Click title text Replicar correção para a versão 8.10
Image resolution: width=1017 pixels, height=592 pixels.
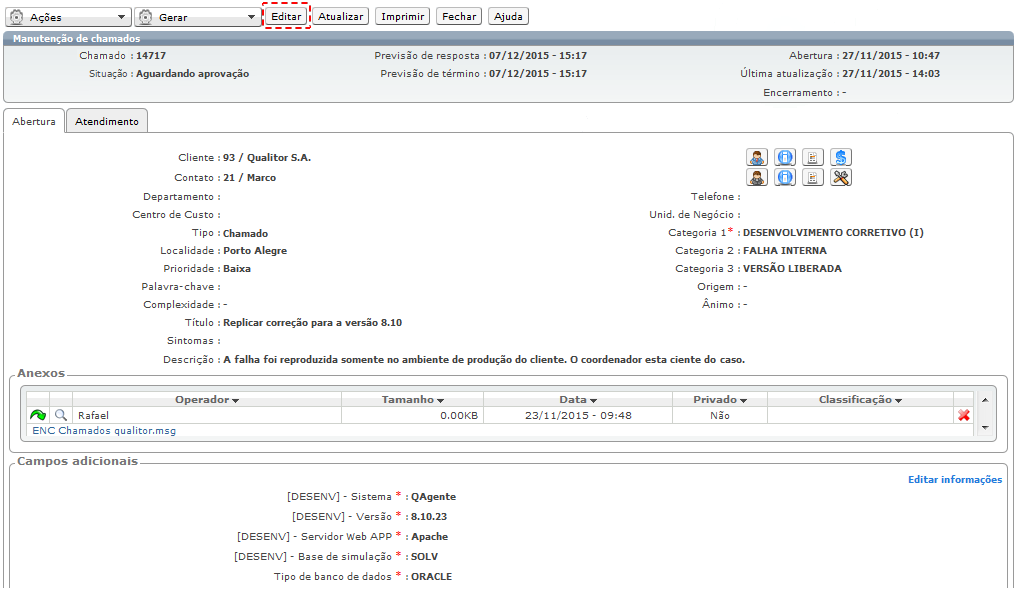click(313, 322)
